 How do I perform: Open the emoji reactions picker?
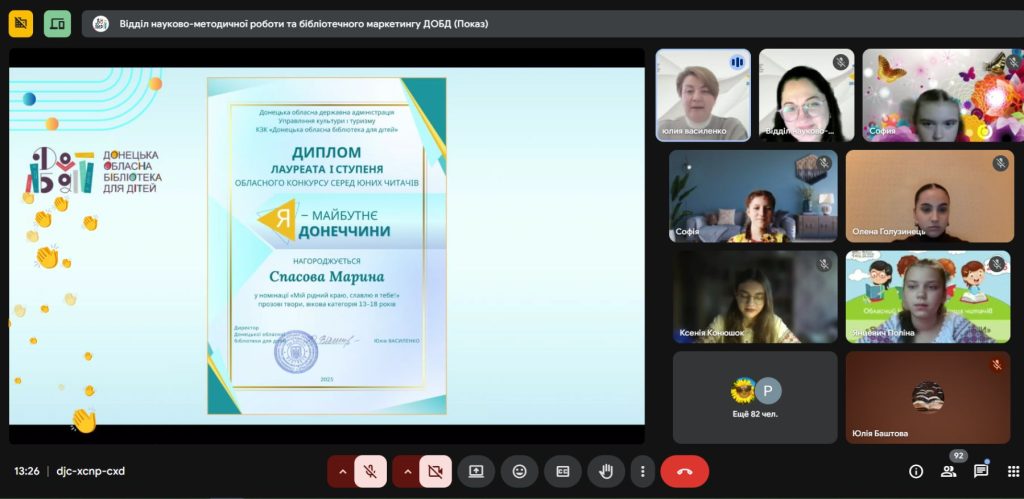point(520,471)
